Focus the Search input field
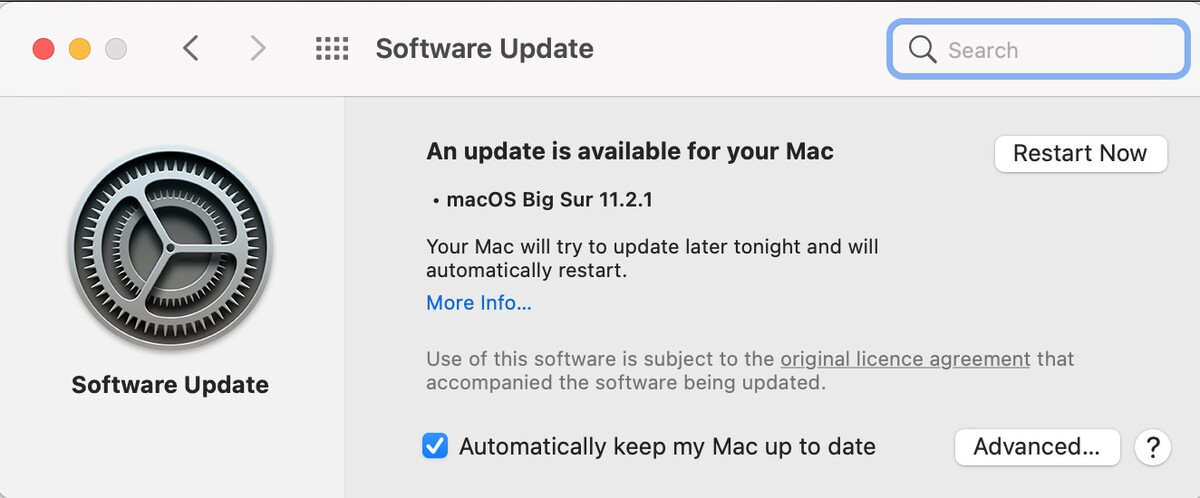Screen dimensions: 1200x498 click(x=1038, y=50)
